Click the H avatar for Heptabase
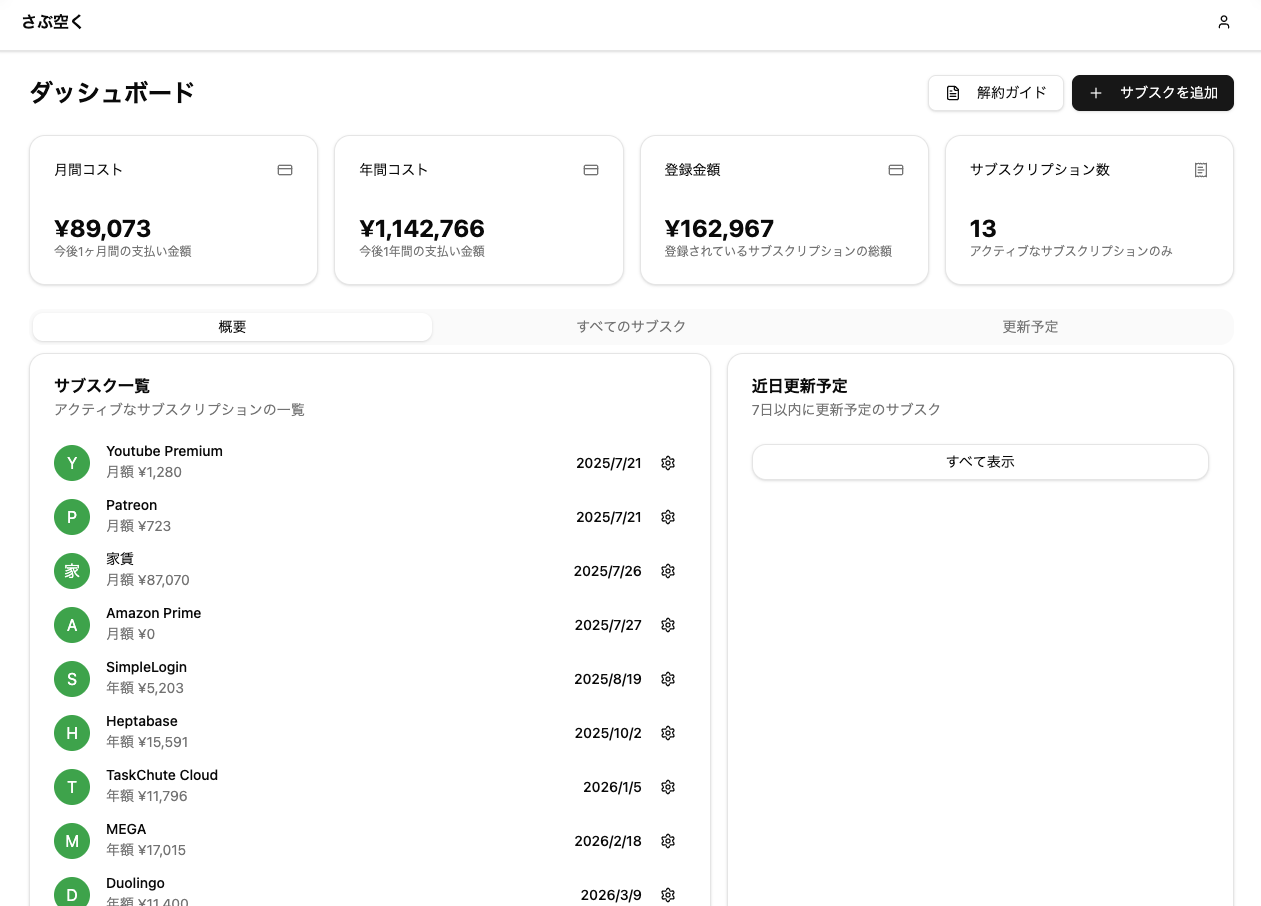1261x906 pixels. 72,733
